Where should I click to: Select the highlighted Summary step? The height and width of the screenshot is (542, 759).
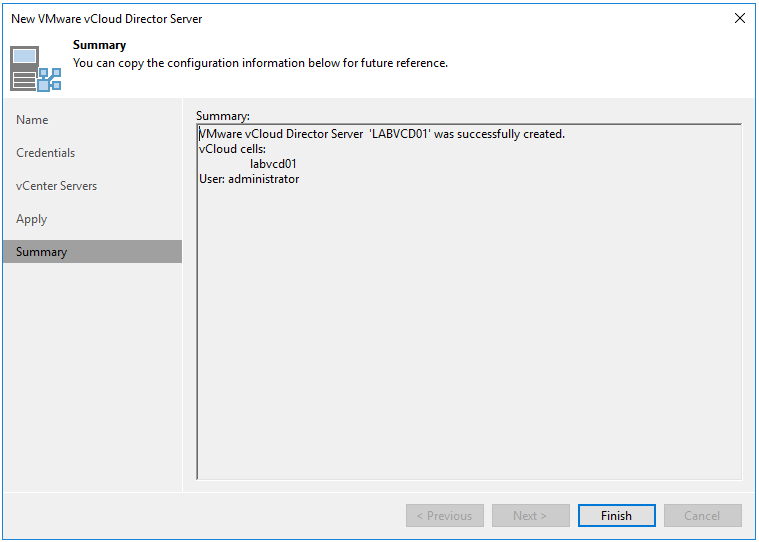coord(41,252)
